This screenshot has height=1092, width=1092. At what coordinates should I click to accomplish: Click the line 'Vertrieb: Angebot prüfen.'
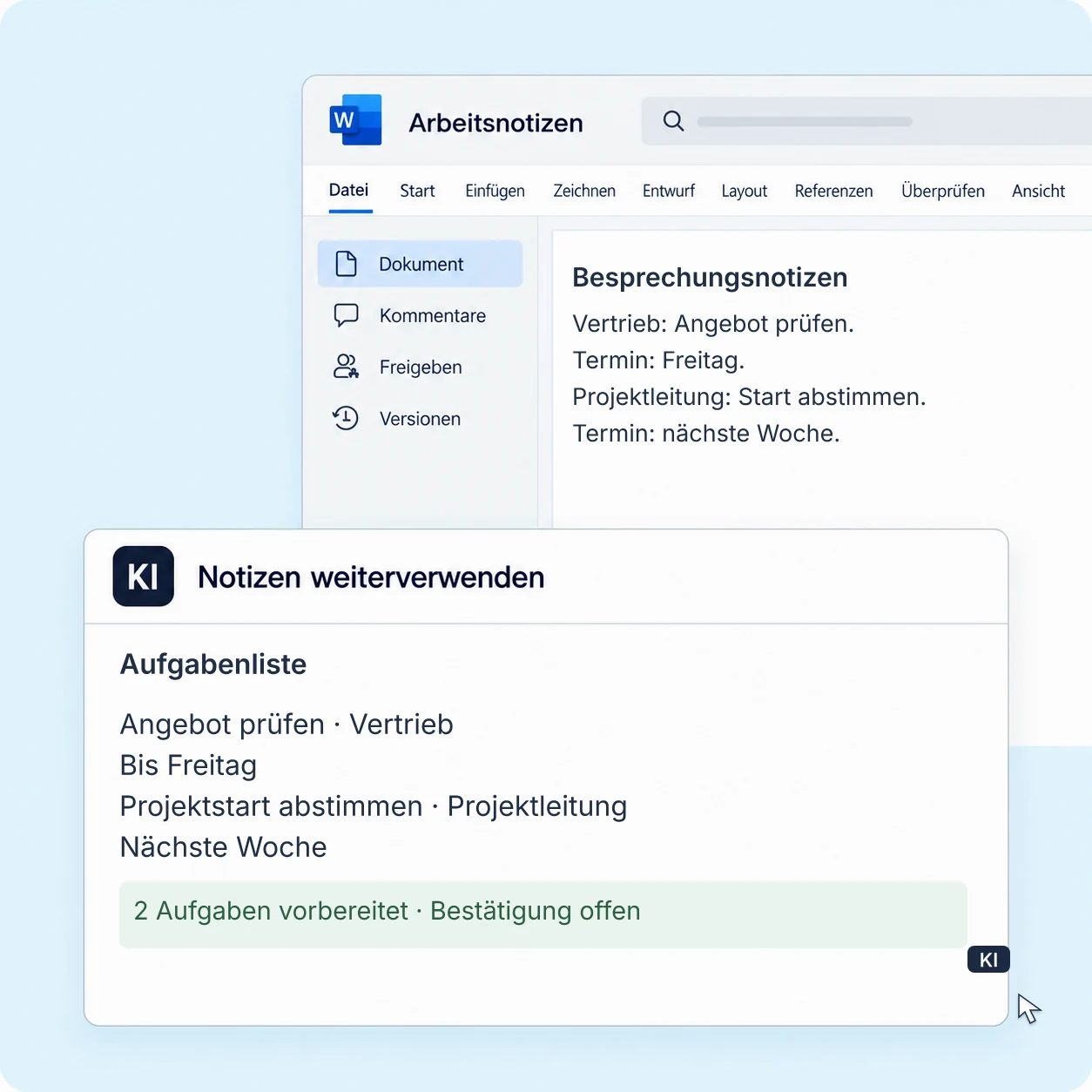click(x=713, y=324)
